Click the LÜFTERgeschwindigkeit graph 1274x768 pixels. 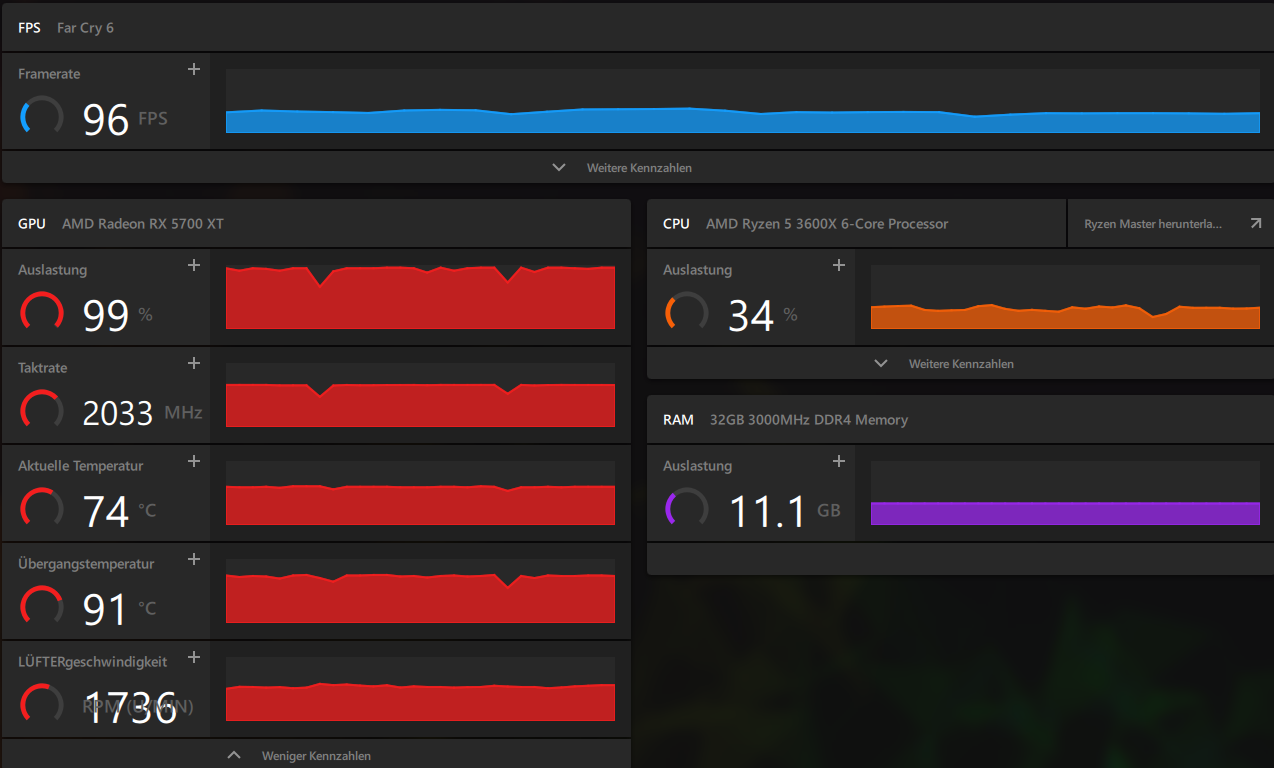[x=420, y=689]
